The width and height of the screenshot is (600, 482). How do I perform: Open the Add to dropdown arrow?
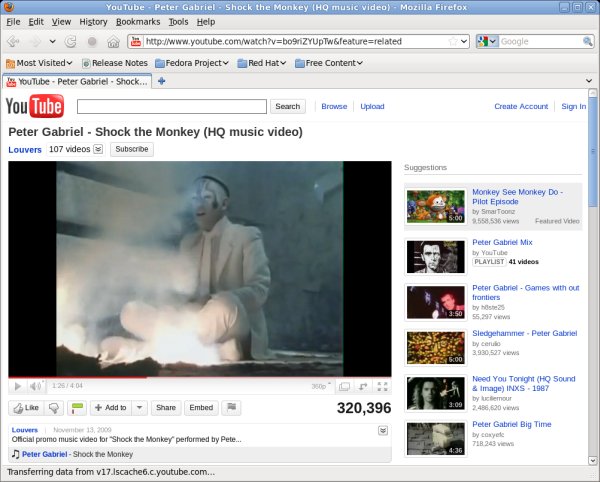[139, 408]
